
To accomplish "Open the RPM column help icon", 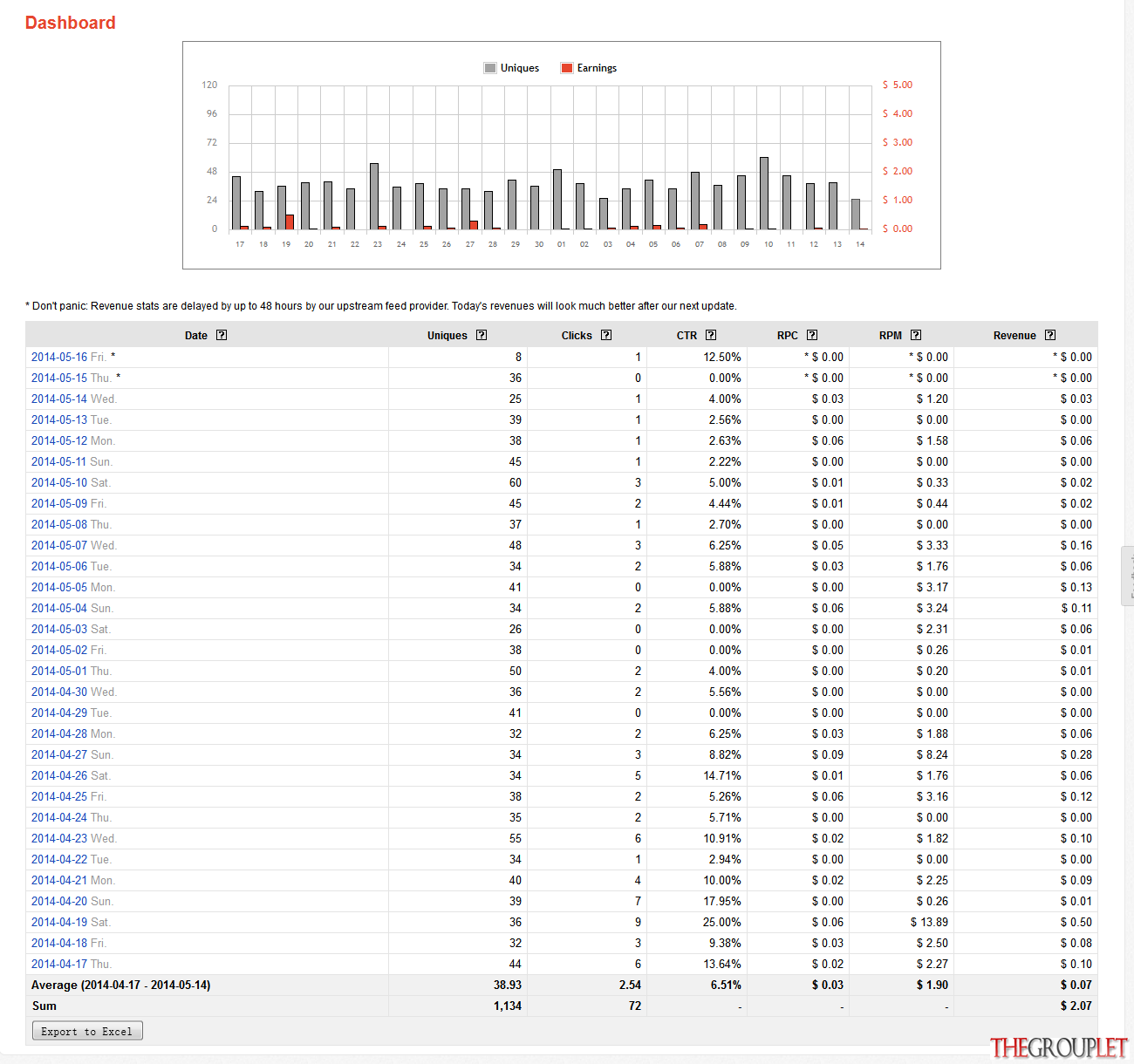I will point(916,335).
